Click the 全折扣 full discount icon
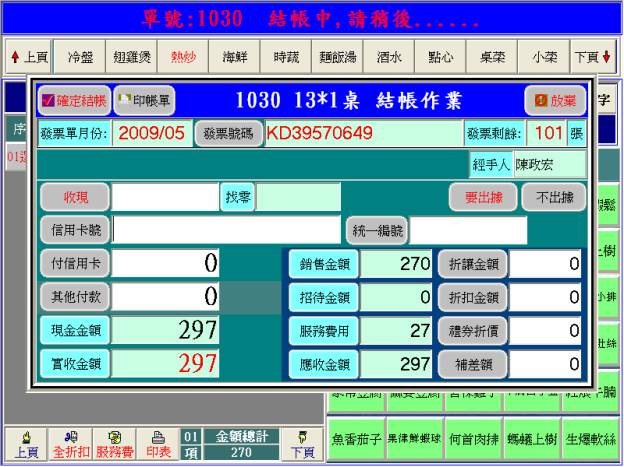 click(x=71, y=443)
